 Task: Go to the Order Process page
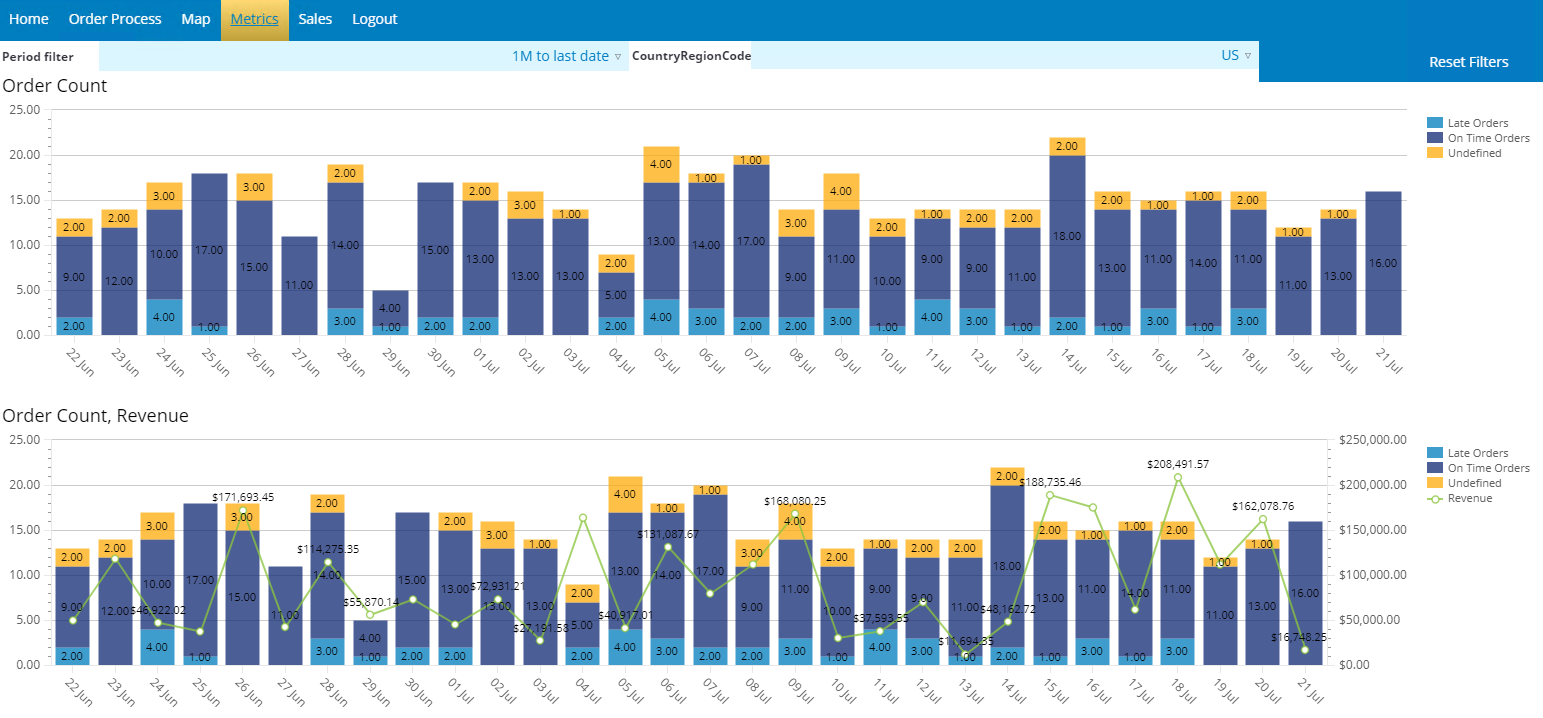[115, 19]
